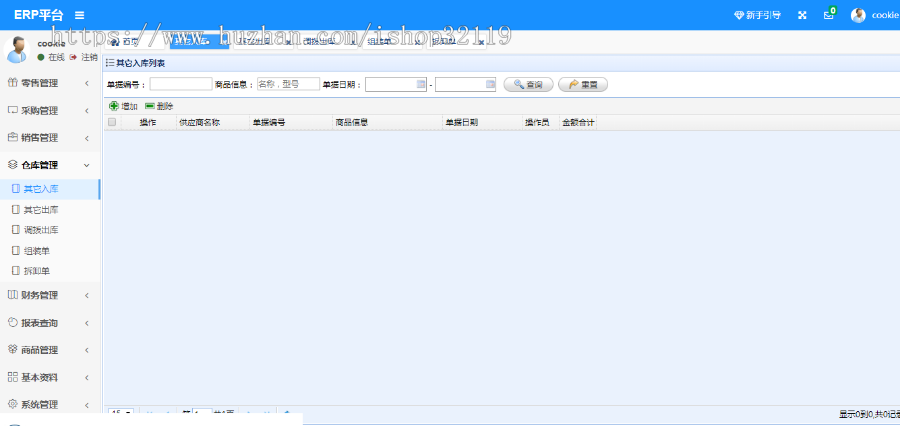Close the 组装单 tab
Viewport: 900px width, 426px height.
click(416, 42)
